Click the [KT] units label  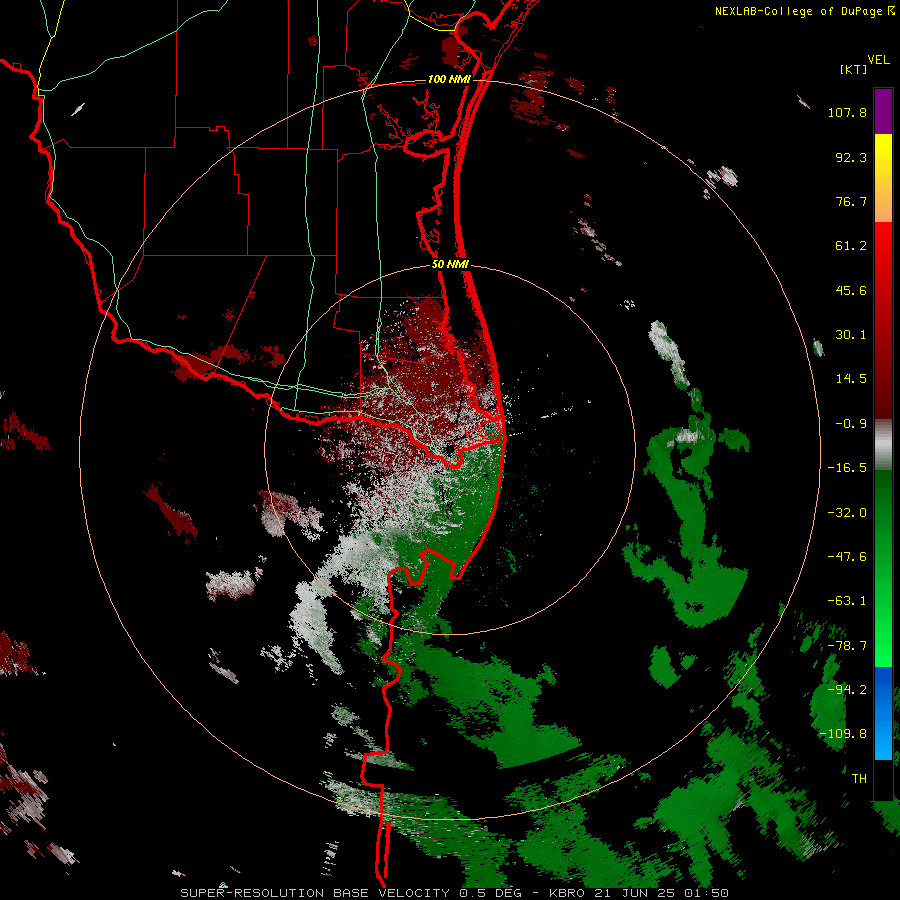[x=854, y=69]
